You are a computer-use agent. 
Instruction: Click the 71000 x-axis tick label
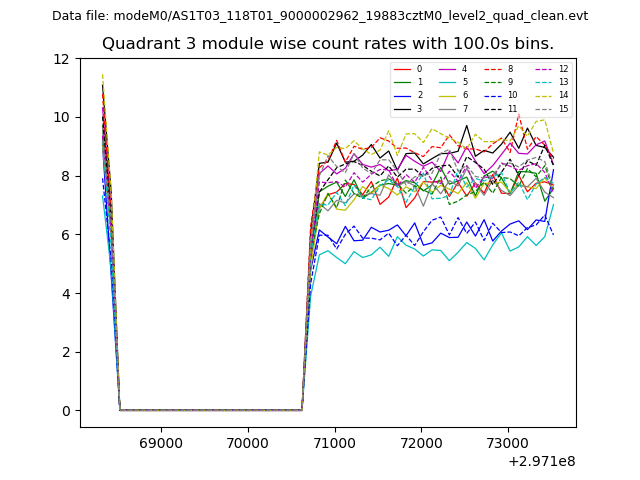(334, 442)
